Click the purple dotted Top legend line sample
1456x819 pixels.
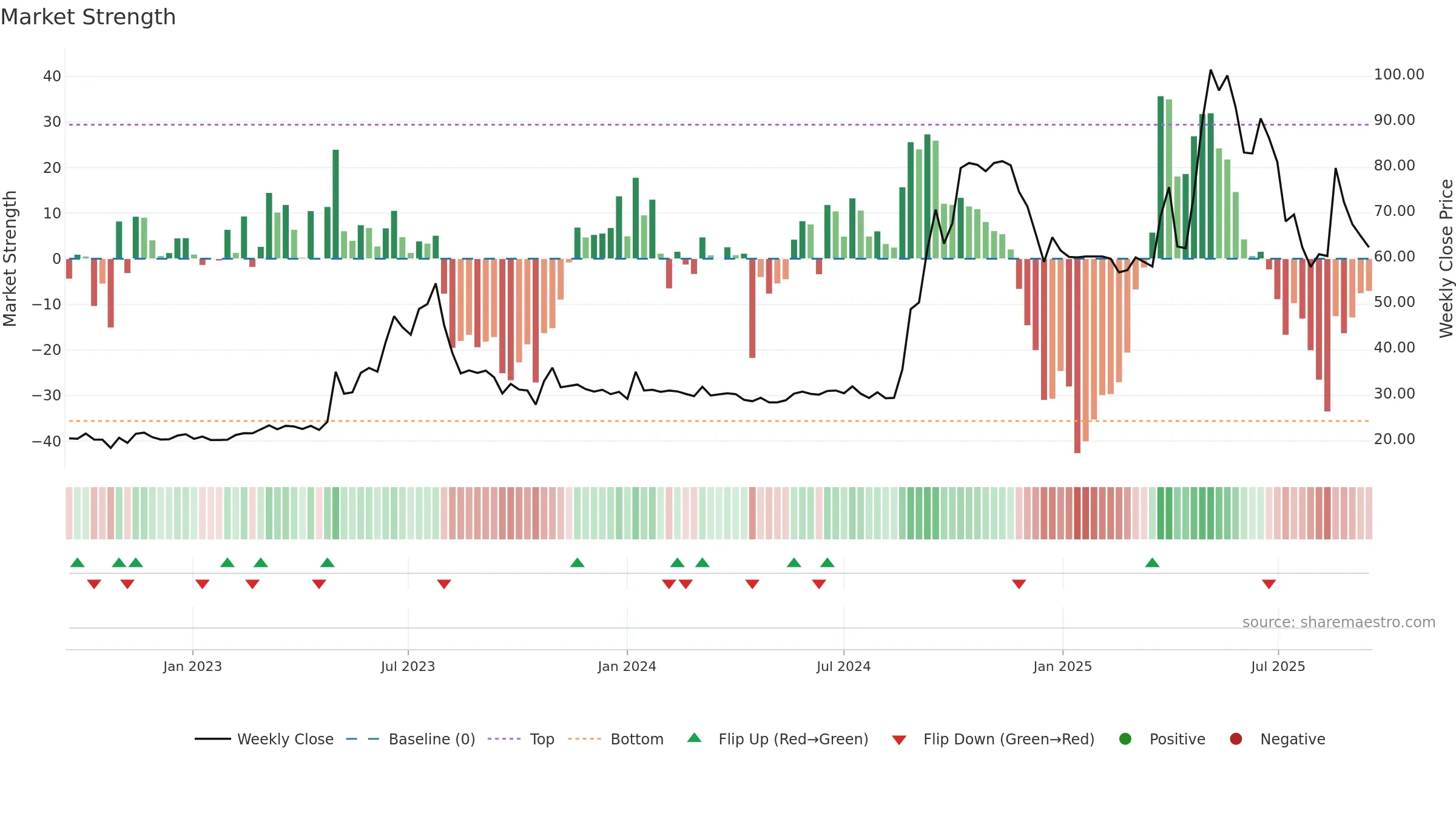[x=504, y=739]
